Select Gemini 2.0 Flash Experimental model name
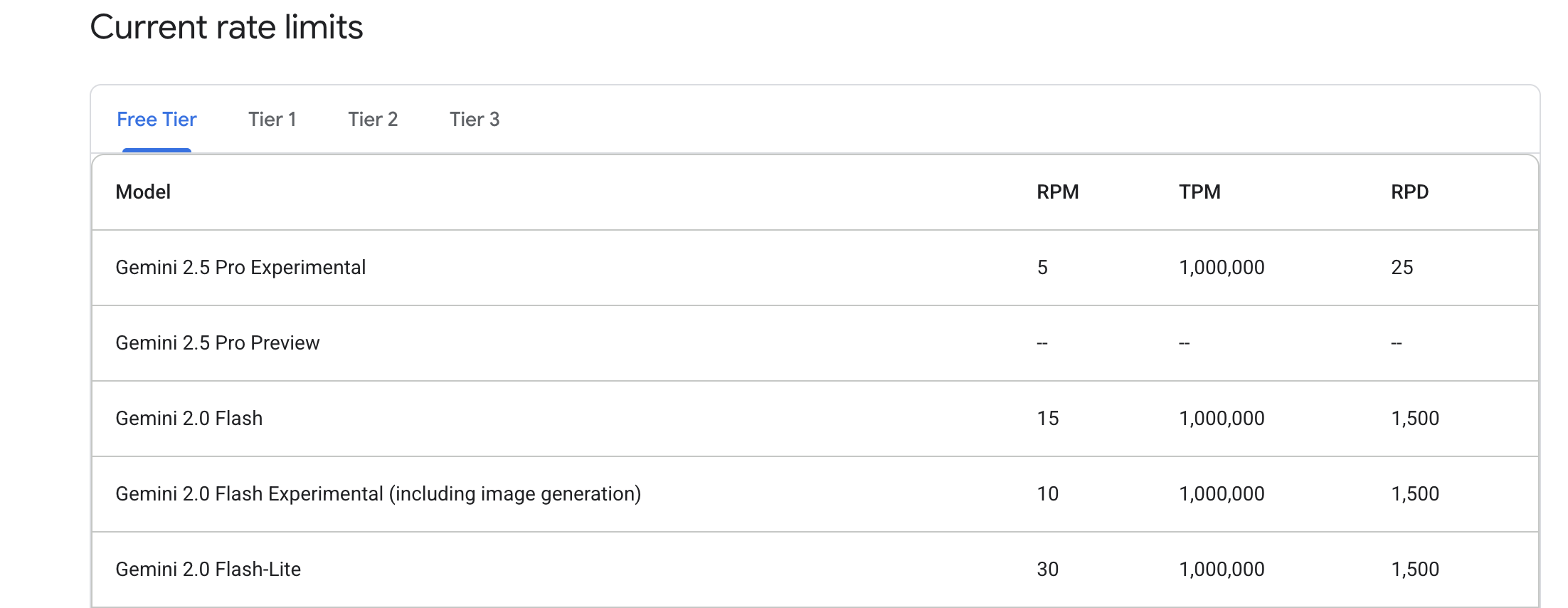 point(378,494)
